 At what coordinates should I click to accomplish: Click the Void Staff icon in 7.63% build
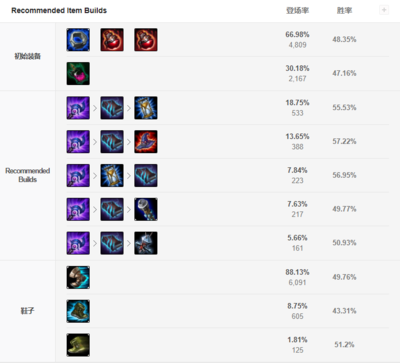(146, 209)
